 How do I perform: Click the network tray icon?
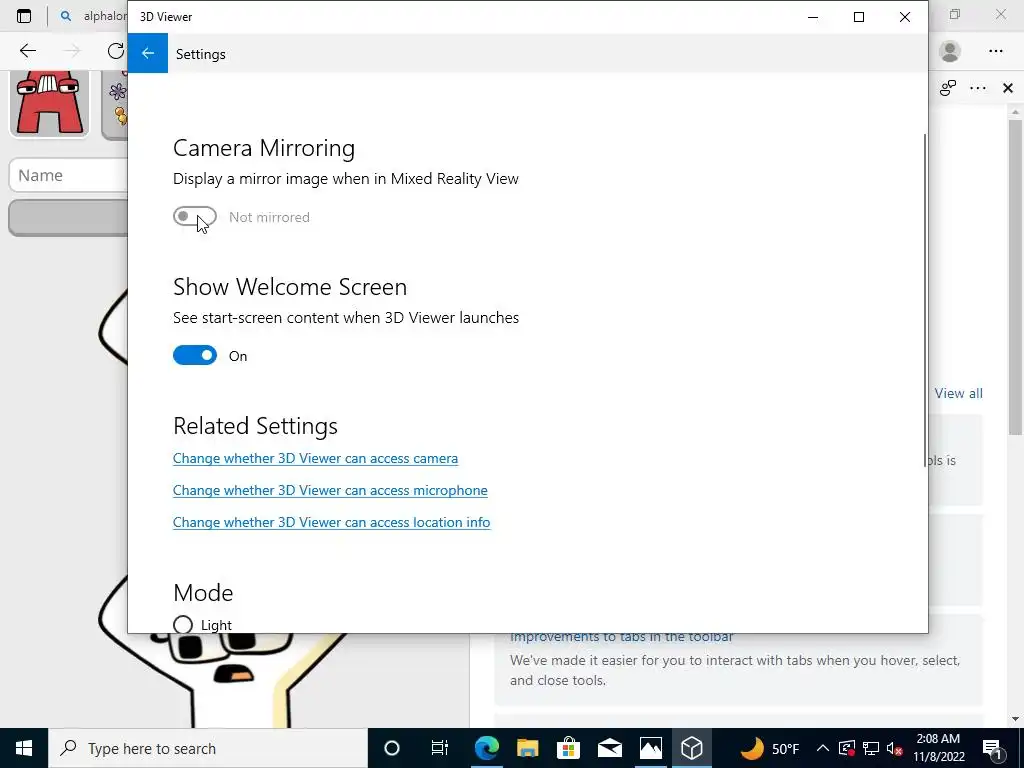(x=871, y=748)
